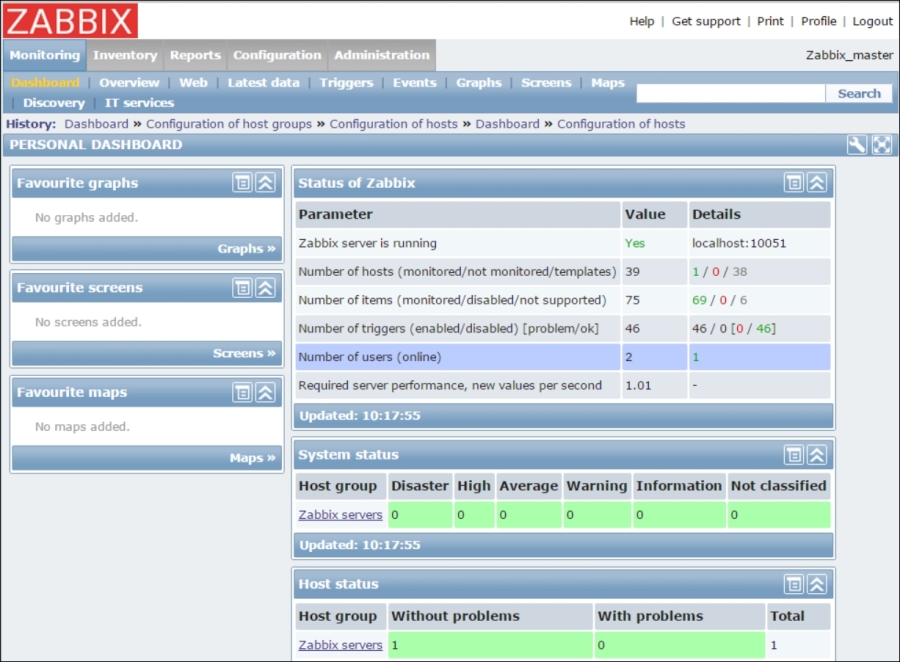Open Zabbix servers link in Host status
Screen dimensions: 900x662
340,645
